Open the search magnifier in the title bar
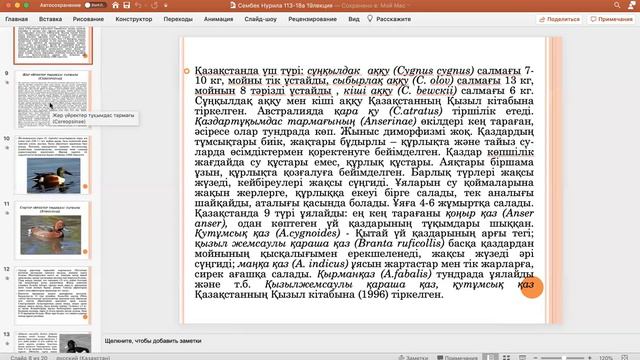This screenshot has height=360, width=640. (617, 5)
